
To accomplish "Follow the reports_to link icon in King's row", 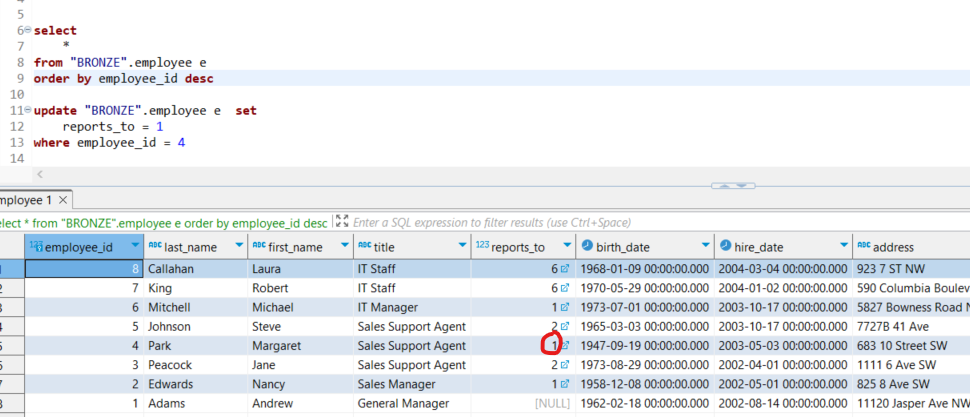I will [565, 288].
